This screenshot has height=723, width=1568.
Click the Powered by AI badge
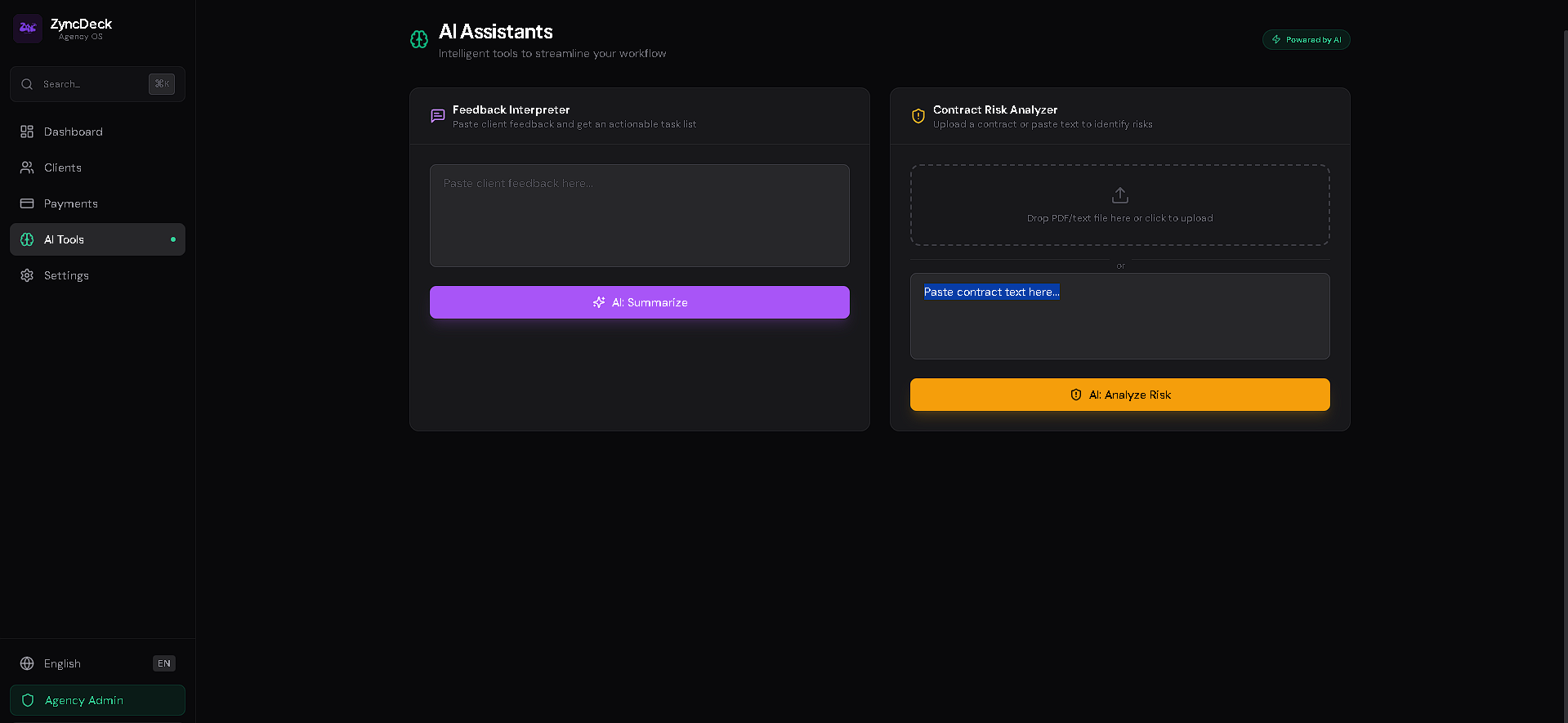(1306, 39)
